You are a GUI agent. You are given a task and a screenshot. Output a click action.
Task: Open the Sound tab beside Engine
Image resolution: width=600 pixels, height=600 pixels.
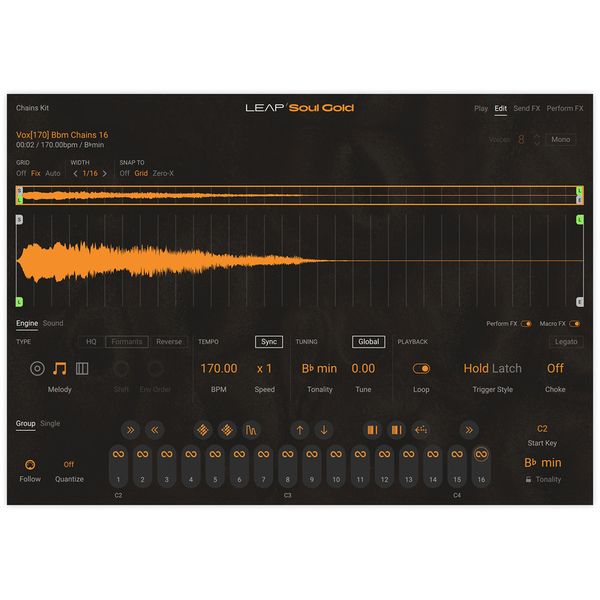tap(53, 323)
